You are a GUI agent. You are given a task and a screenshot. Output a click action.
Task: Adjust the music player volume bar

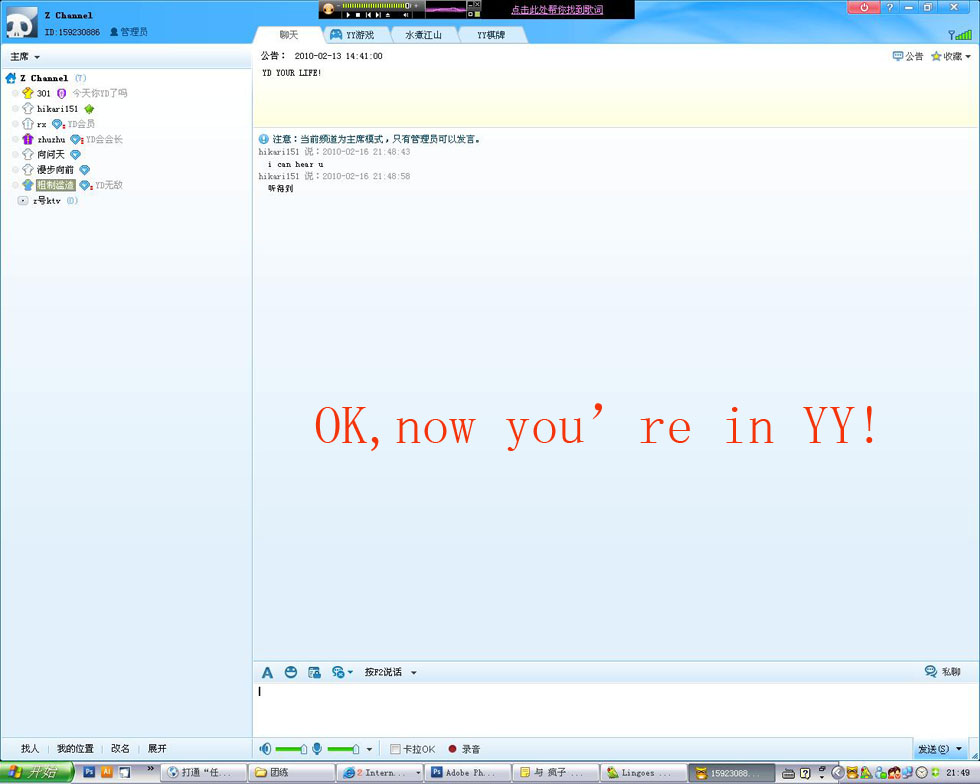pyautogui.click(x=376, y=6)
